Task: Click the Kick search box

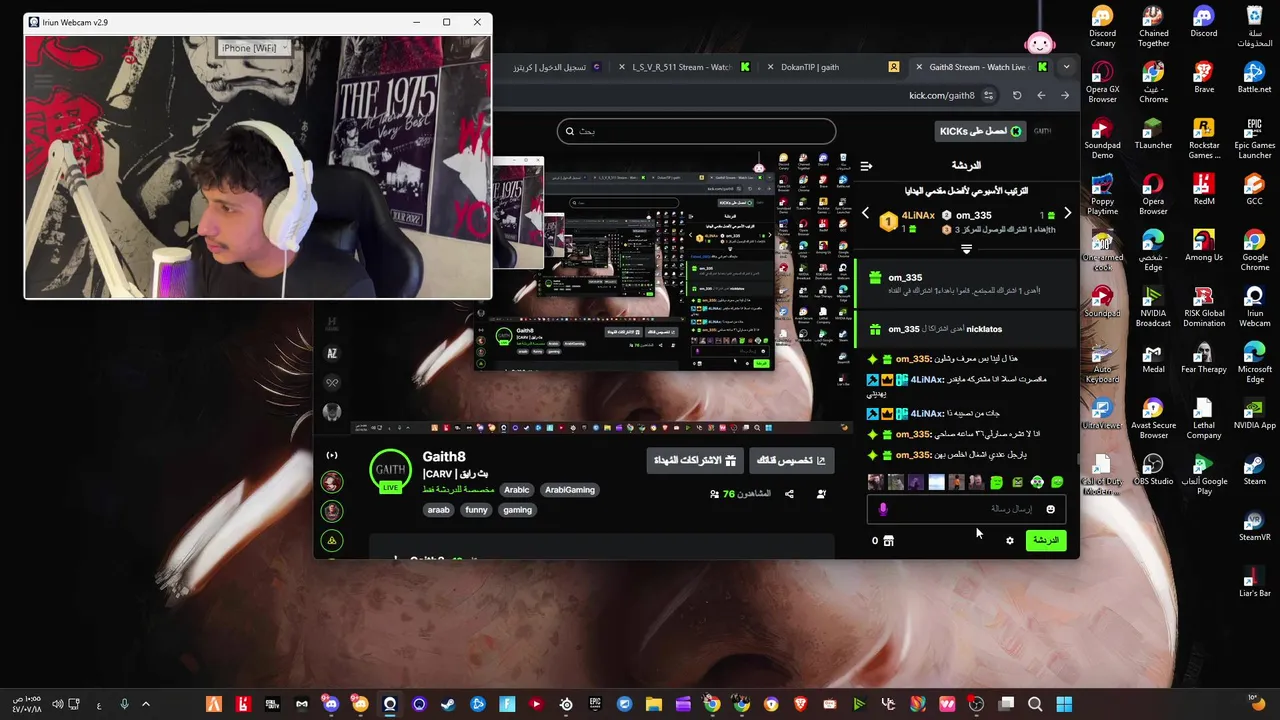Action: tap(697, 131)
